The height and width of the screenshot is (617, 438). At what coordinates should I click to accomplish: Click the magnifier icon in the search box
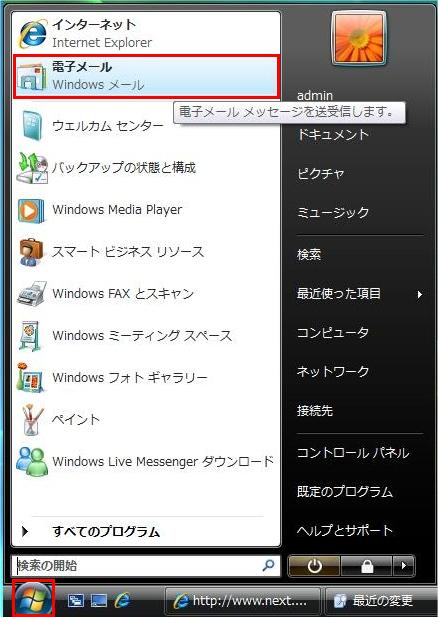[268, 566]
